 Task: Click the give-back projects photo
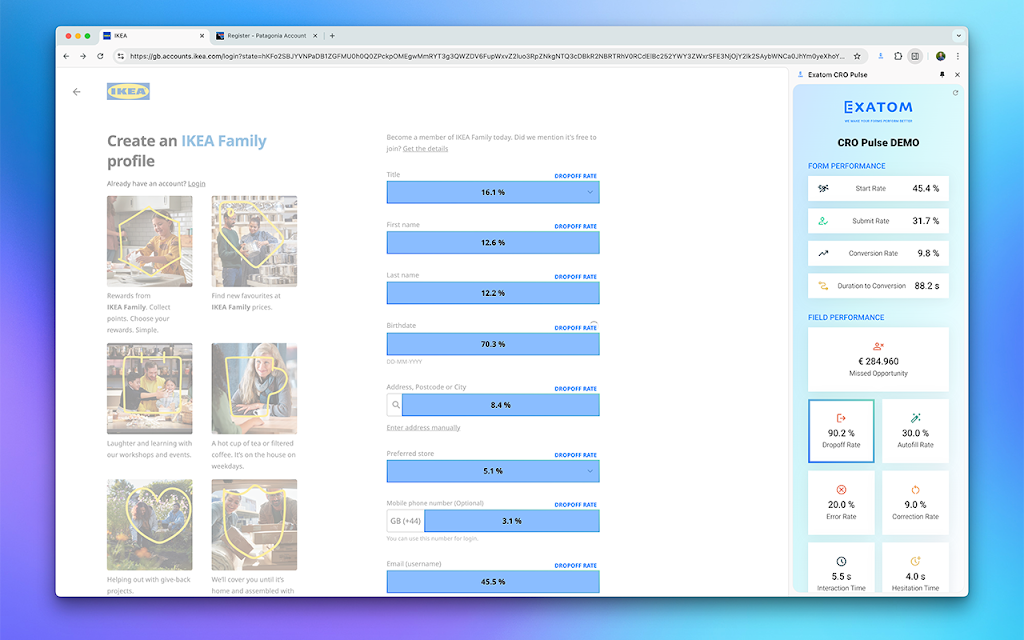click(150, 524)
